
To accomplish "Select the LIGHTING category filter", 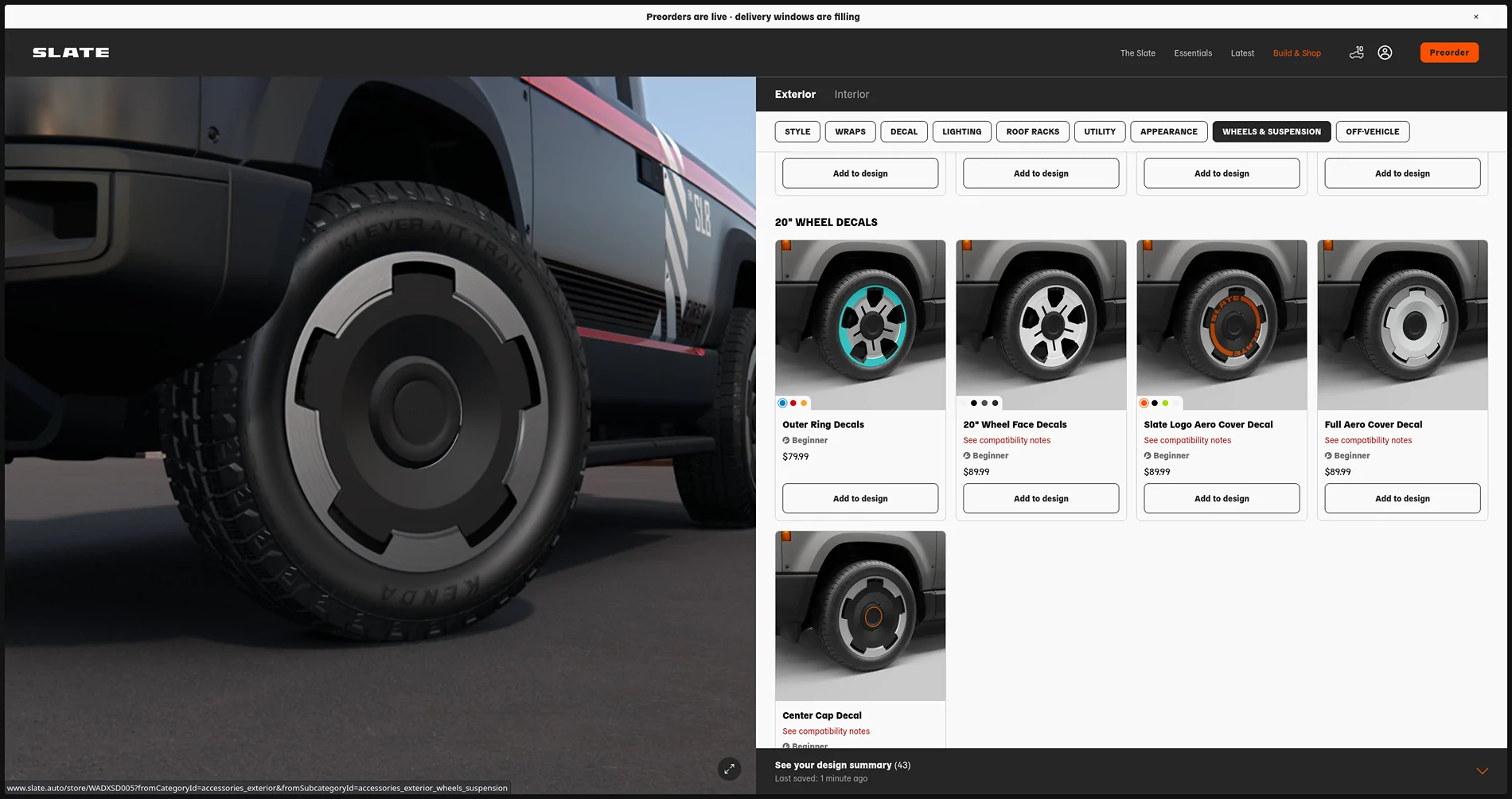I will (961, 131).
